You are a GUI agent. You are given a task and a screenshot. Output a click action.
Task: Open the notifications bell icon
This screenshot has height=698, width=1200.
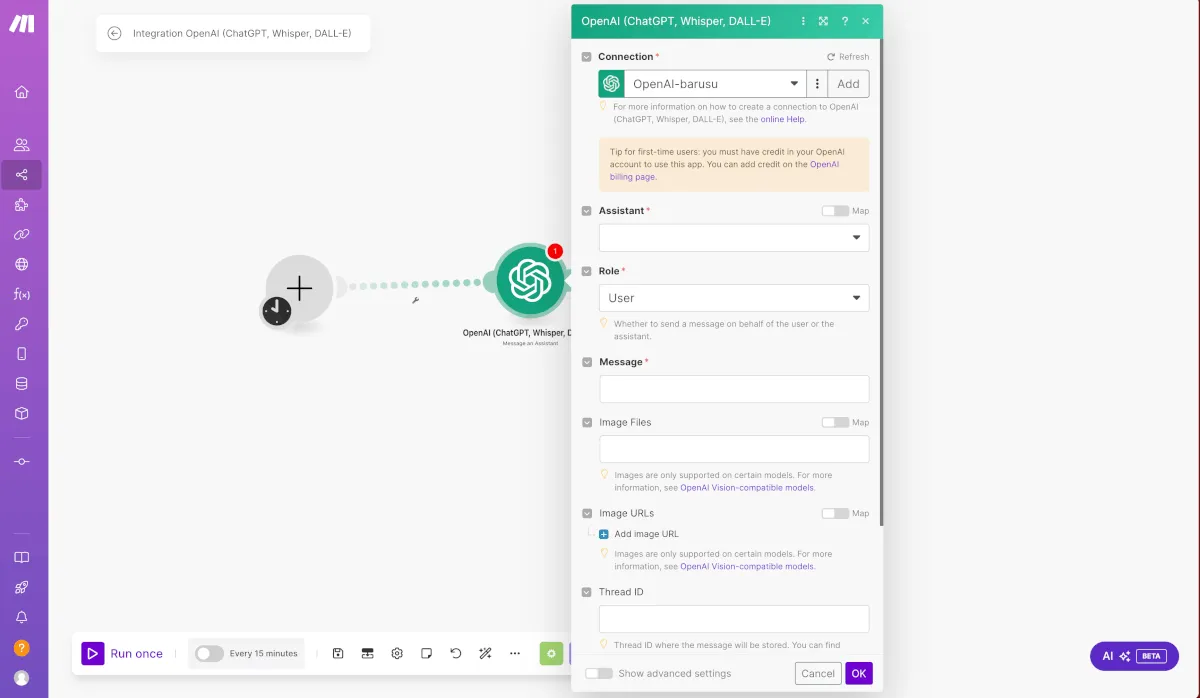click(22, 618)
